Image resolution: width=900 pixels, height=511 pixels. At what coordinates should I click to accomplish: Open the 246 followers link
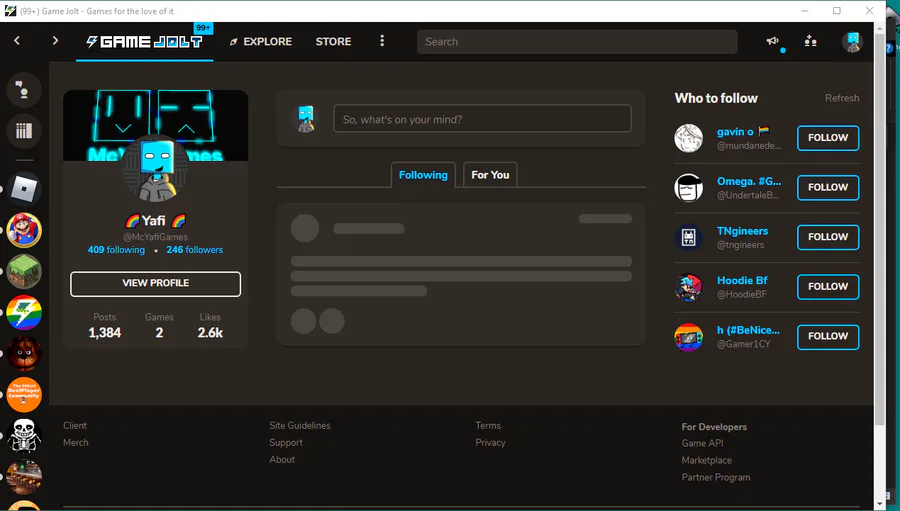click(195, 250)
